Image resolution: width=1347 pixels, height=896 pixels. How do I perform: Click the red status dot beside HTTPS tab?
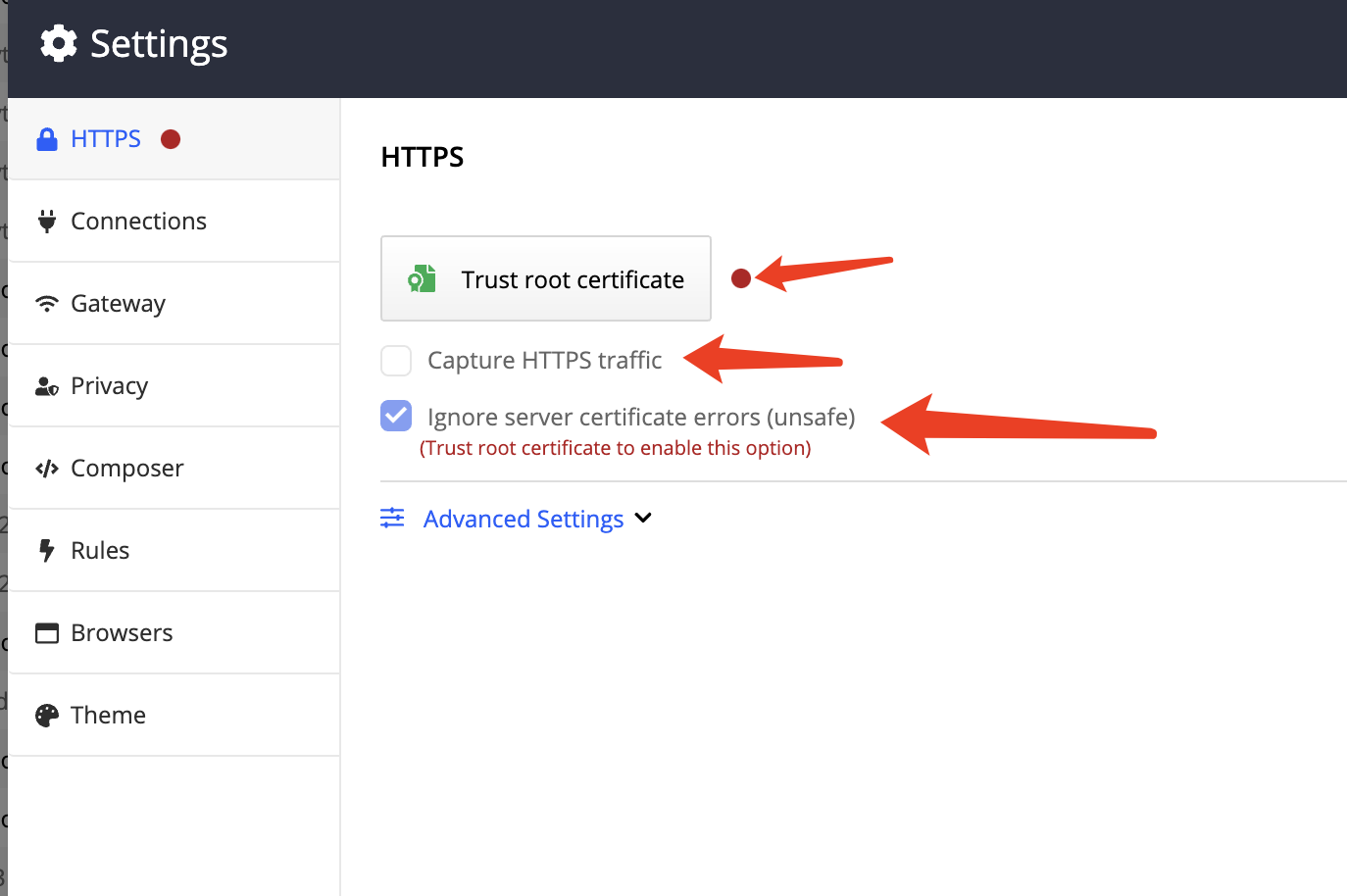click(171, 139)
